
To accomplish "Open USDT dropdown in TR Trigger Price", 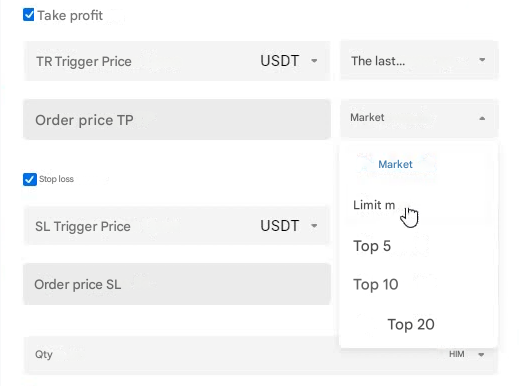I will tap(289, 61).
